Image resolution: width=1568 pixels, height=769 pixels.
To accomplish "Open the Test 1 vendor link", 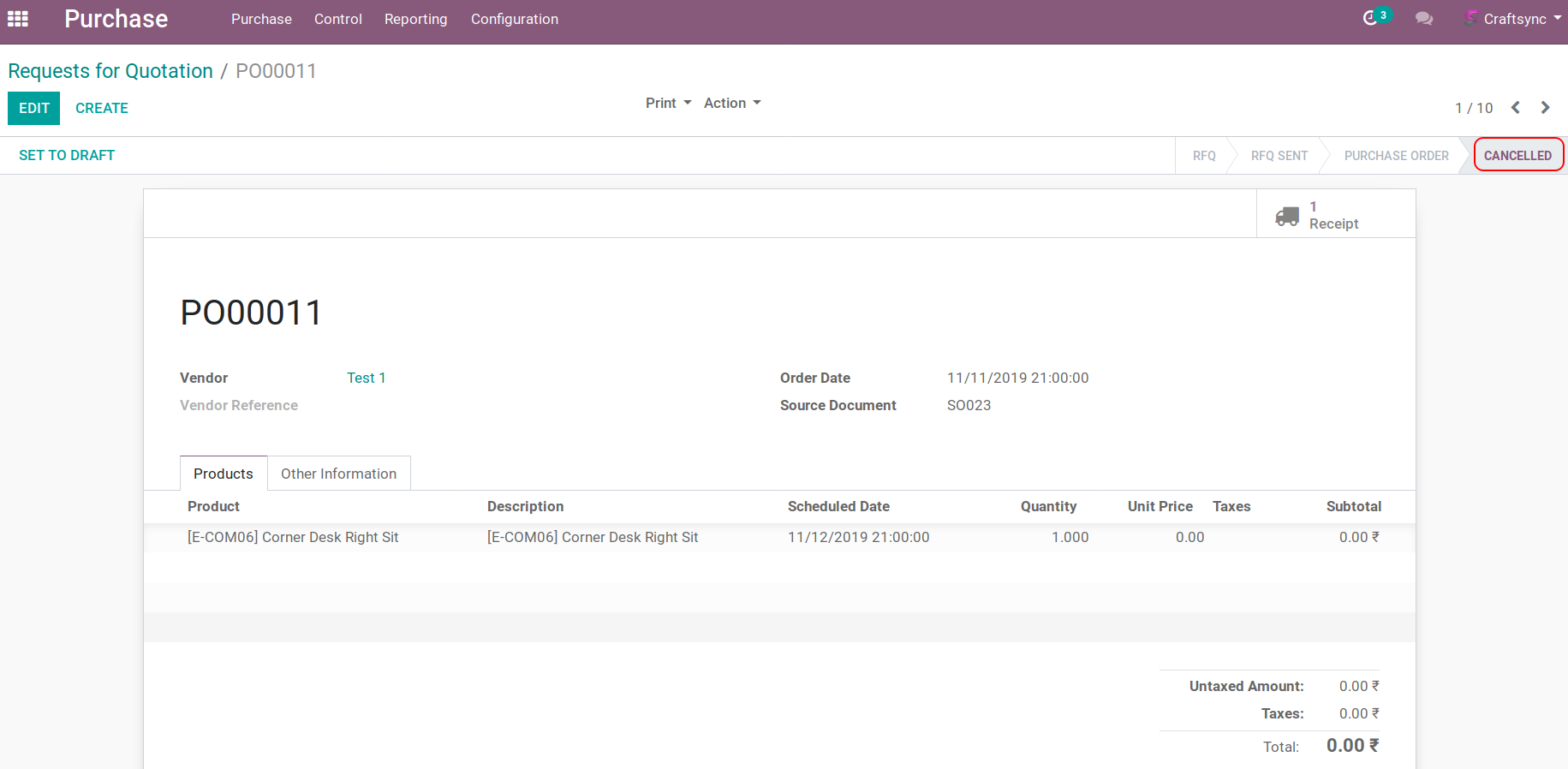I will 366,378.
